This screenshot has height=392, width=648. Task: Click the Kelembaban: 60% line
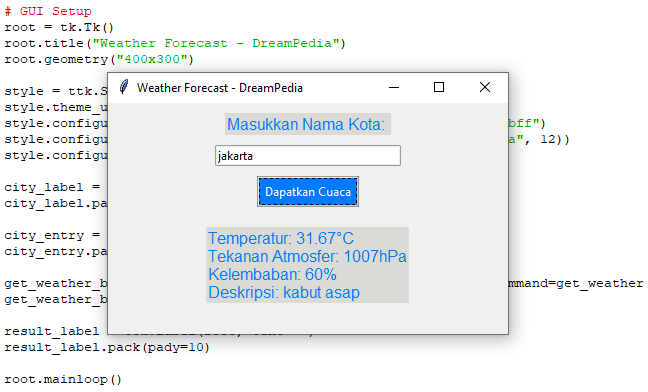tap(272, 274)
